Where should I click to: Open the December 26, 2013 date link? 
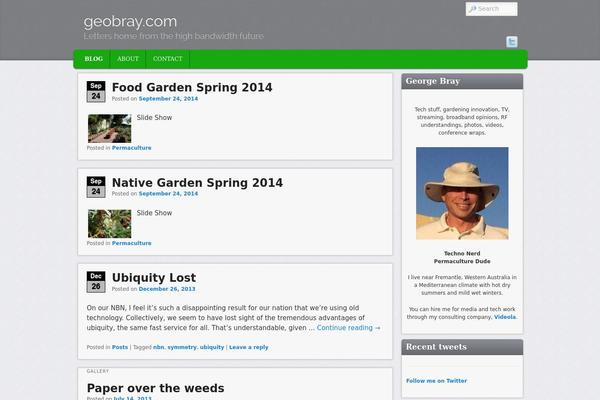[x=167, y=289]
